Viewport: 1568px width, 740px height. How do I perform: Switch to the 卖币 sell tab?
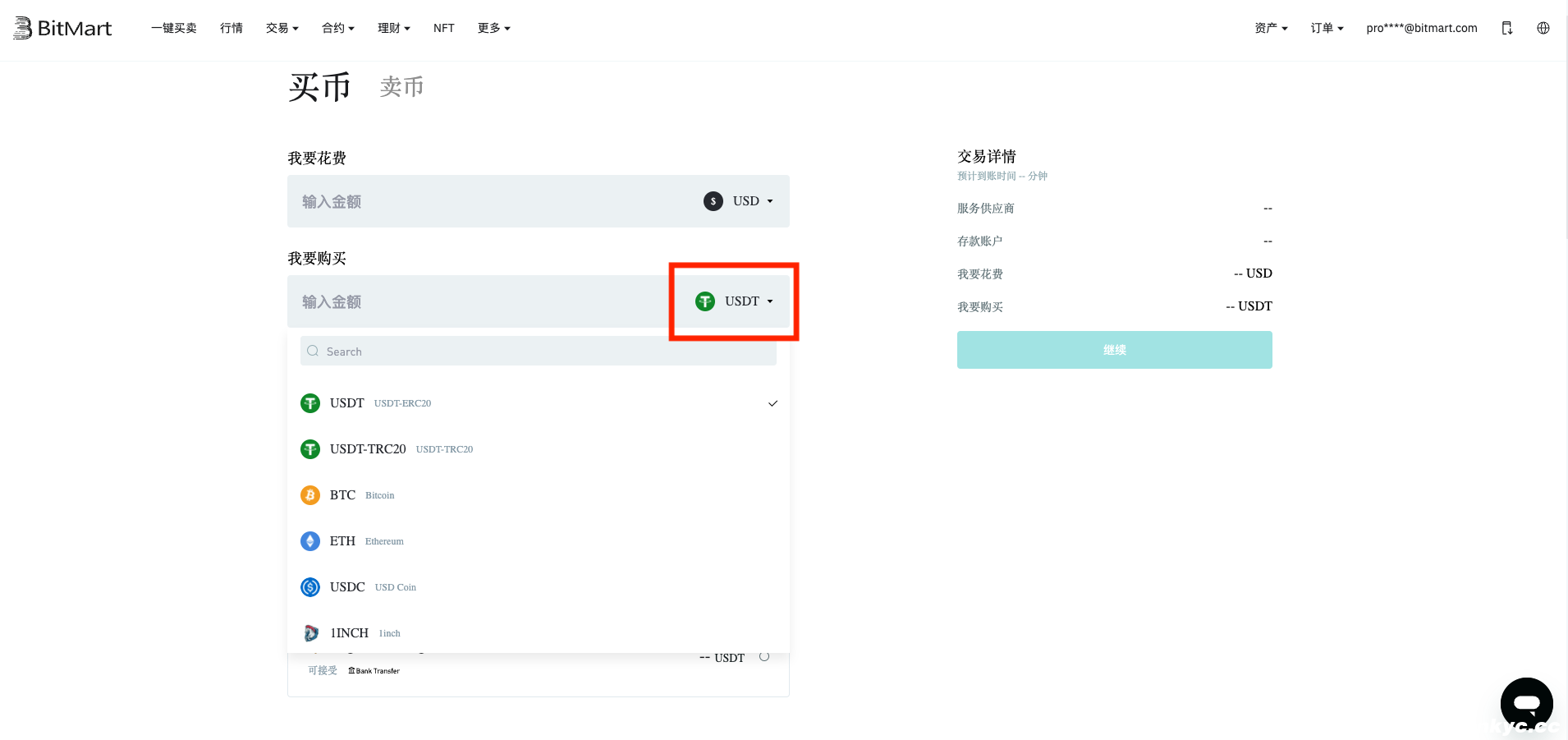(401, 87)
